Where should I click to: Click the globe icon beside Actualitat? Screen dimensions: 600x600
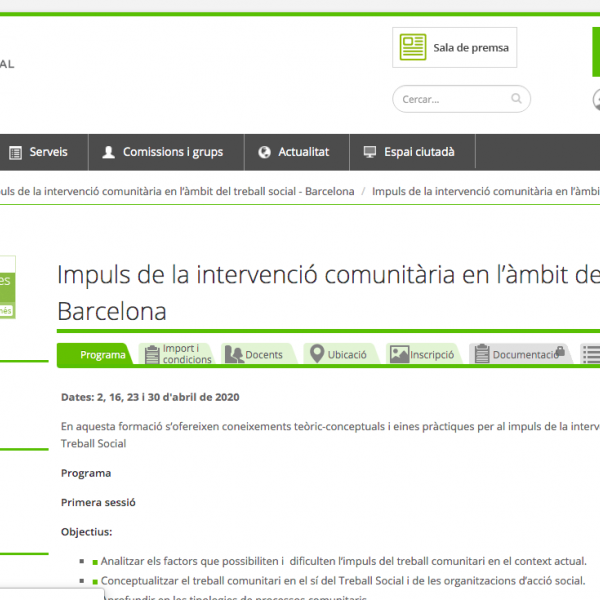tap(264, 152)
